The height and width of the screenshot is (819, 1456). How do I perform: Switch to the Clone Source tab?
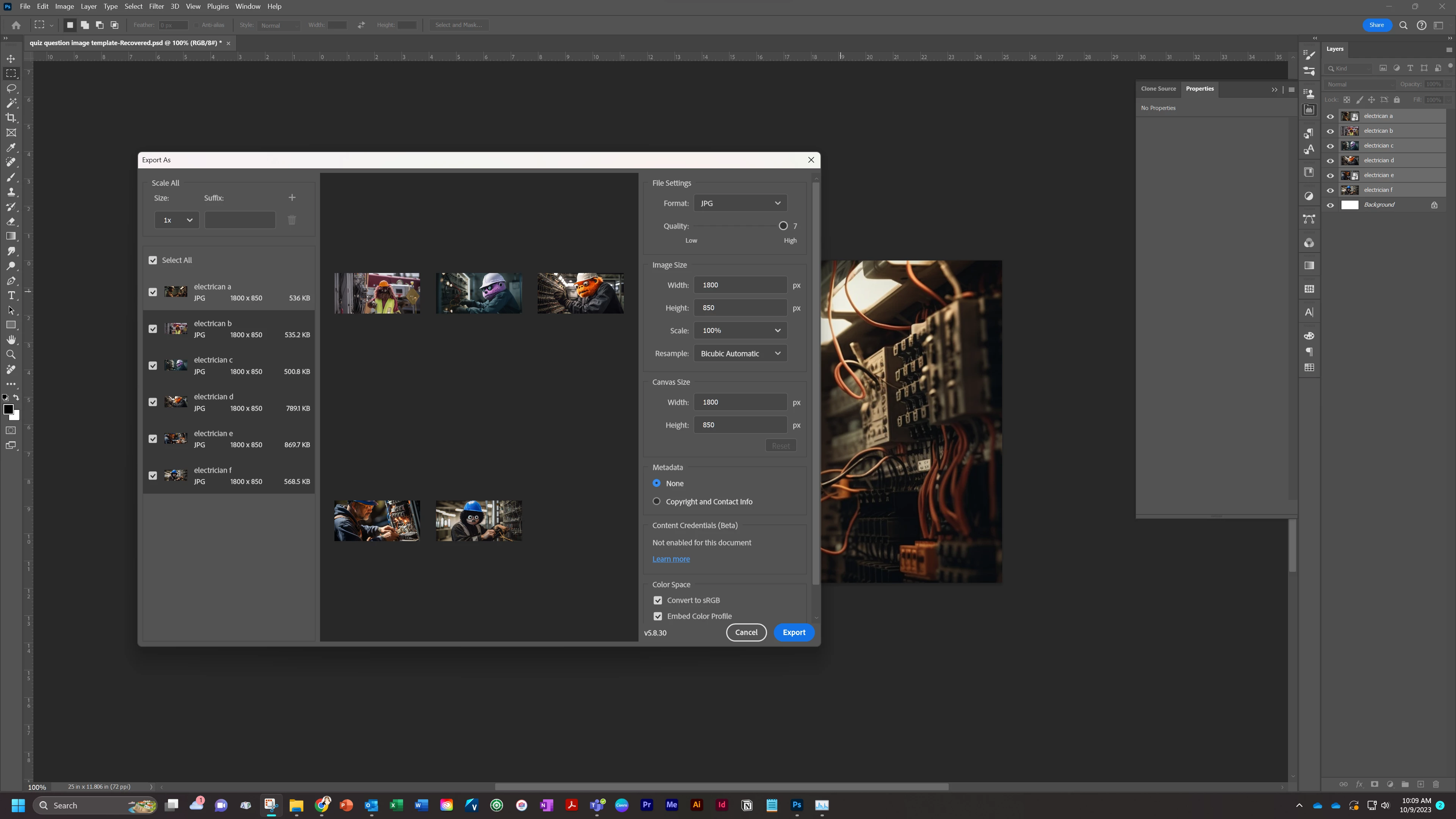click(x=1158, y=89)
